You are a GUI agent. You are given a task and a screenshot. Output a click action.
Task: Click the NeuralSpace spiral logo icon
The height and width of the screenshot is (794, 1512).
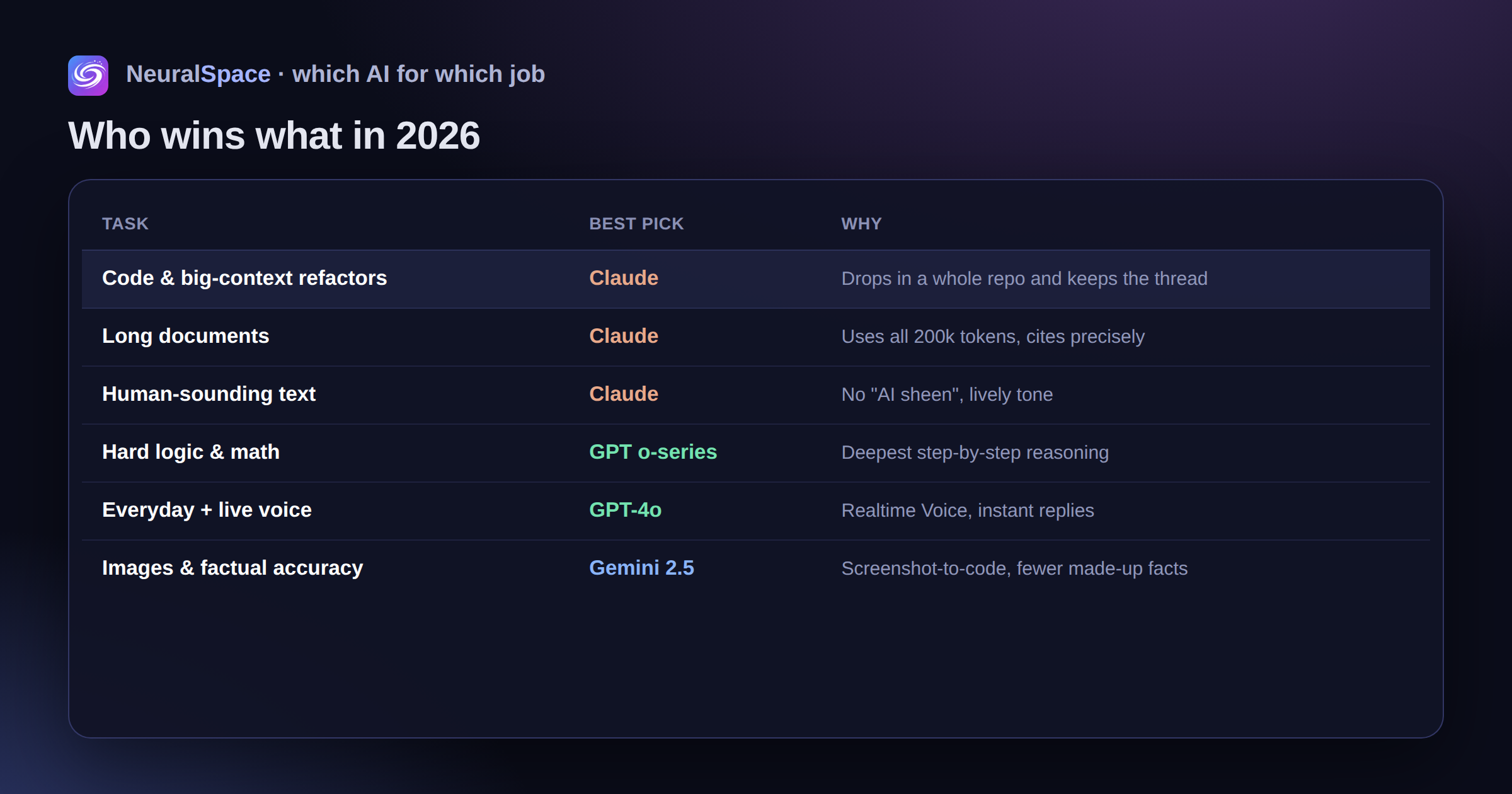(x=88, y=75)
